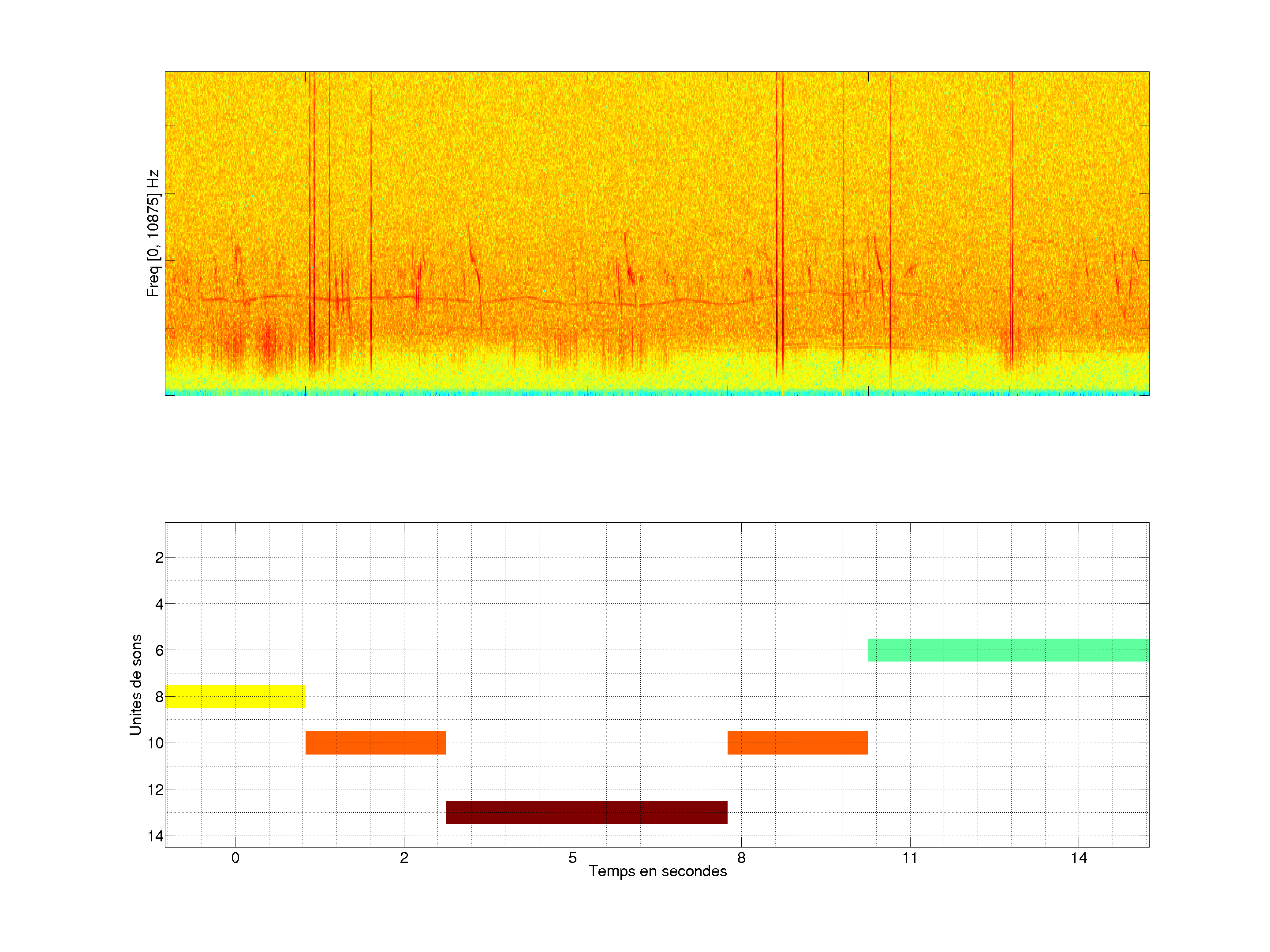Image resolution: width=1270 pixels, height=952 pixels.
Task: Click the green bar at unit 6
Action: click(x=1008, y=650)
